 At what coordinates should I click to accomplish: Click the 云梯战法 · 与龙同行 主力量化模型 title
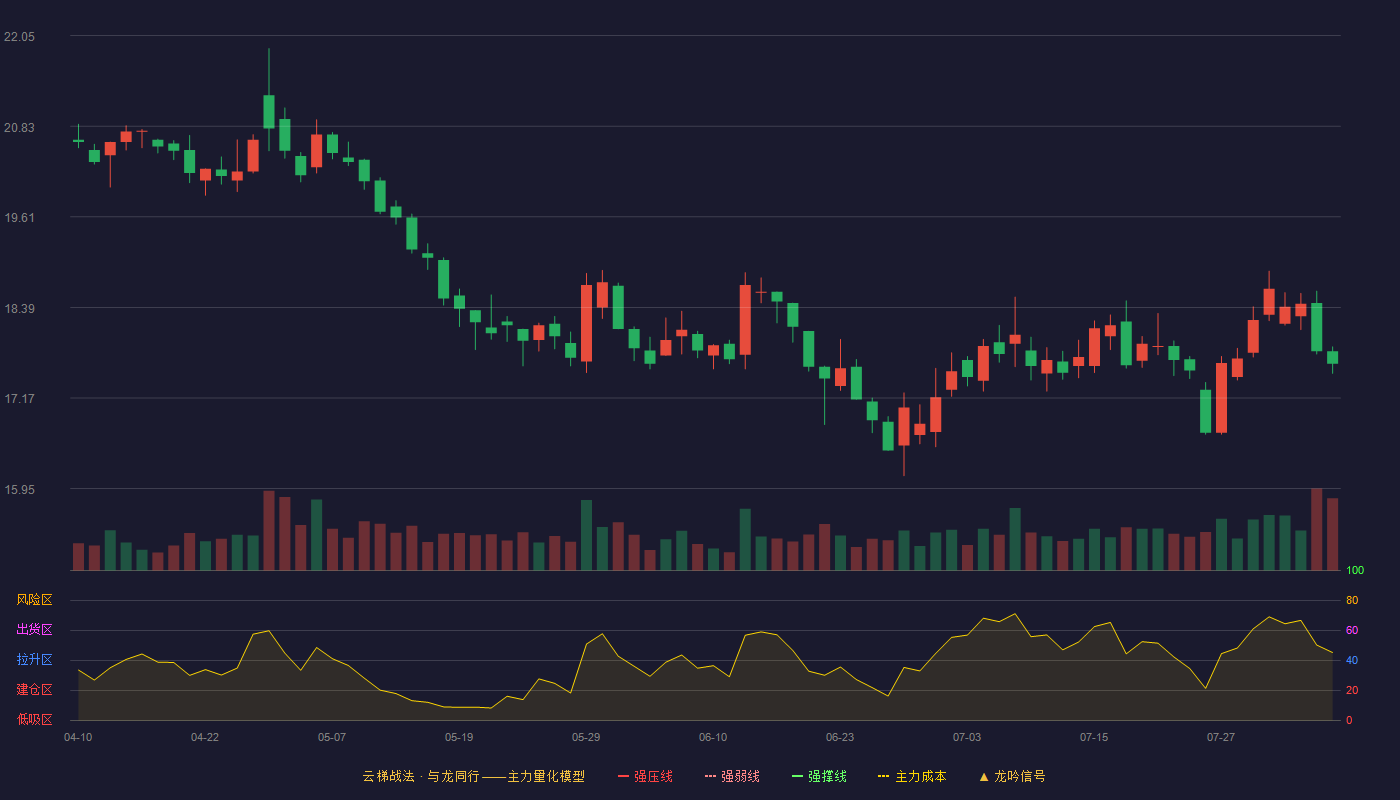[x=474, y=776]
